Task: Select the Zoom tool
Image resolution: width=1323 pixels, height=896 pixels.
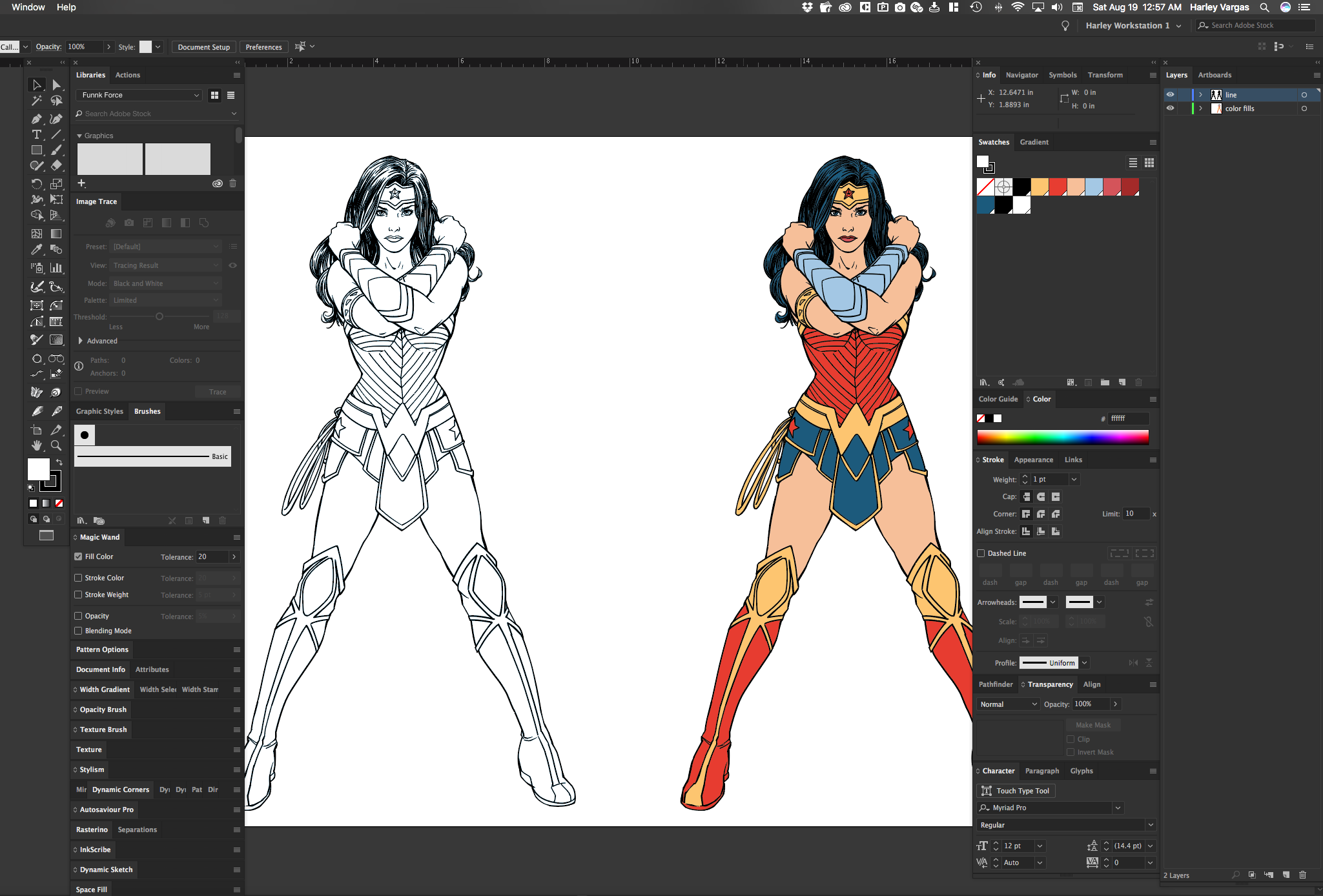Action: click(56, 445)
